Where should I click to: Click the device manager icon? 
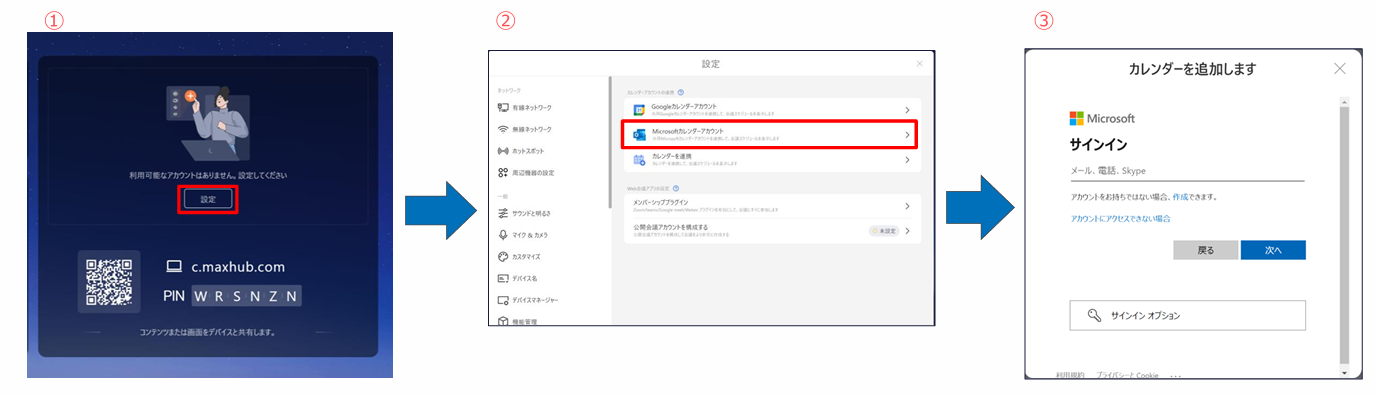point(503,300)
